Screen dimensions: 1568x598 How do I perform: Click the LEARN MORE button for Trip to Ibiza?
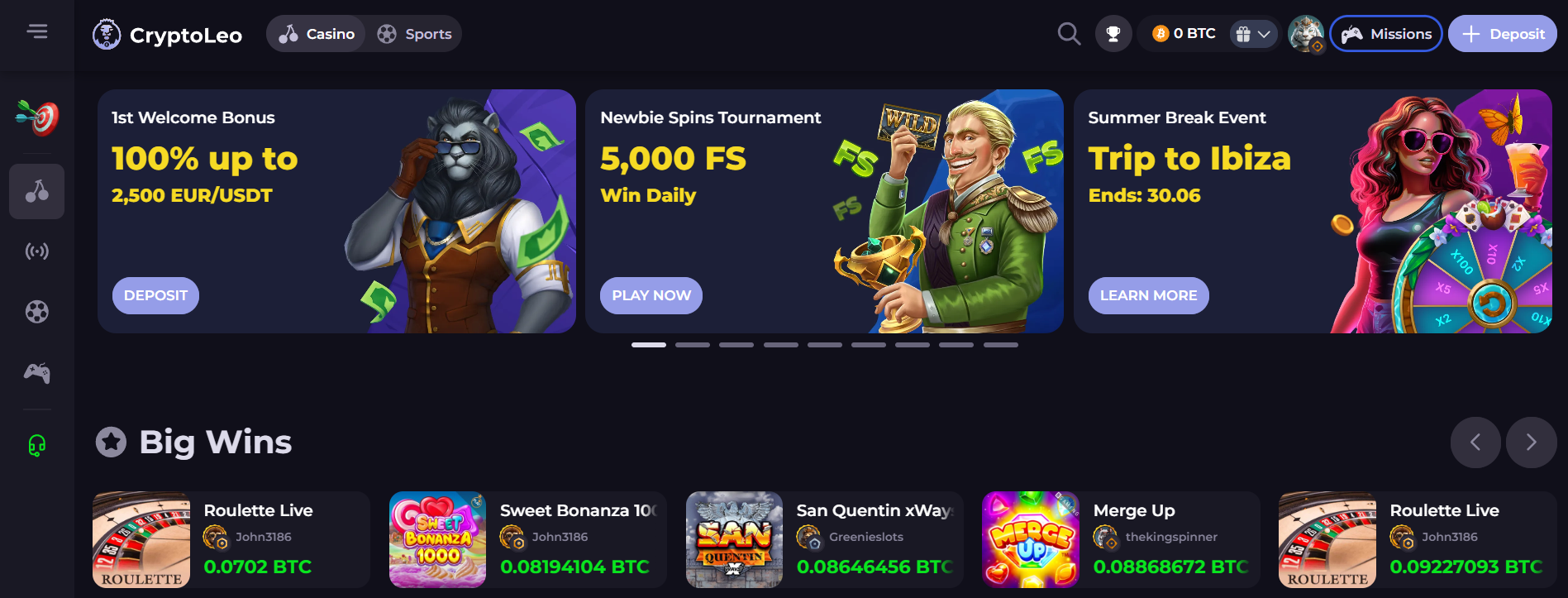tap(1148, 295)
